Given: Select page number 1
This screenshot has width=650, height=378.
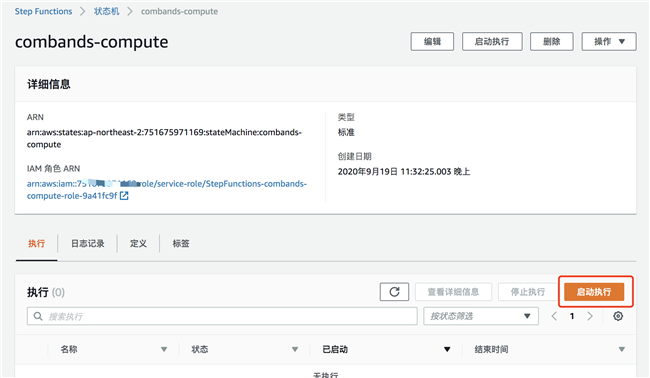Looking at the screenshot, I should [572, 316].
